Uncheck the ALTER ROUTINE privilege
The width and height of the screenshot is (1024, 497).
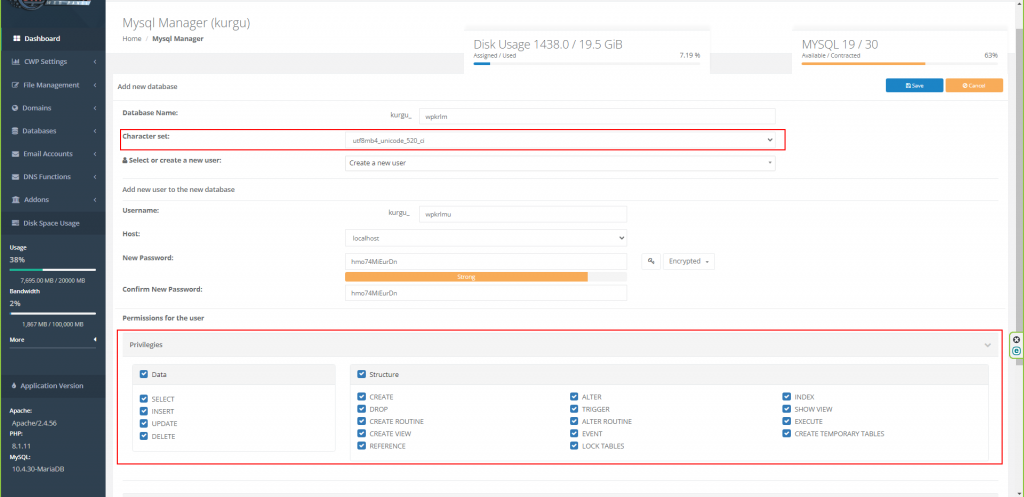coord(574,421)
